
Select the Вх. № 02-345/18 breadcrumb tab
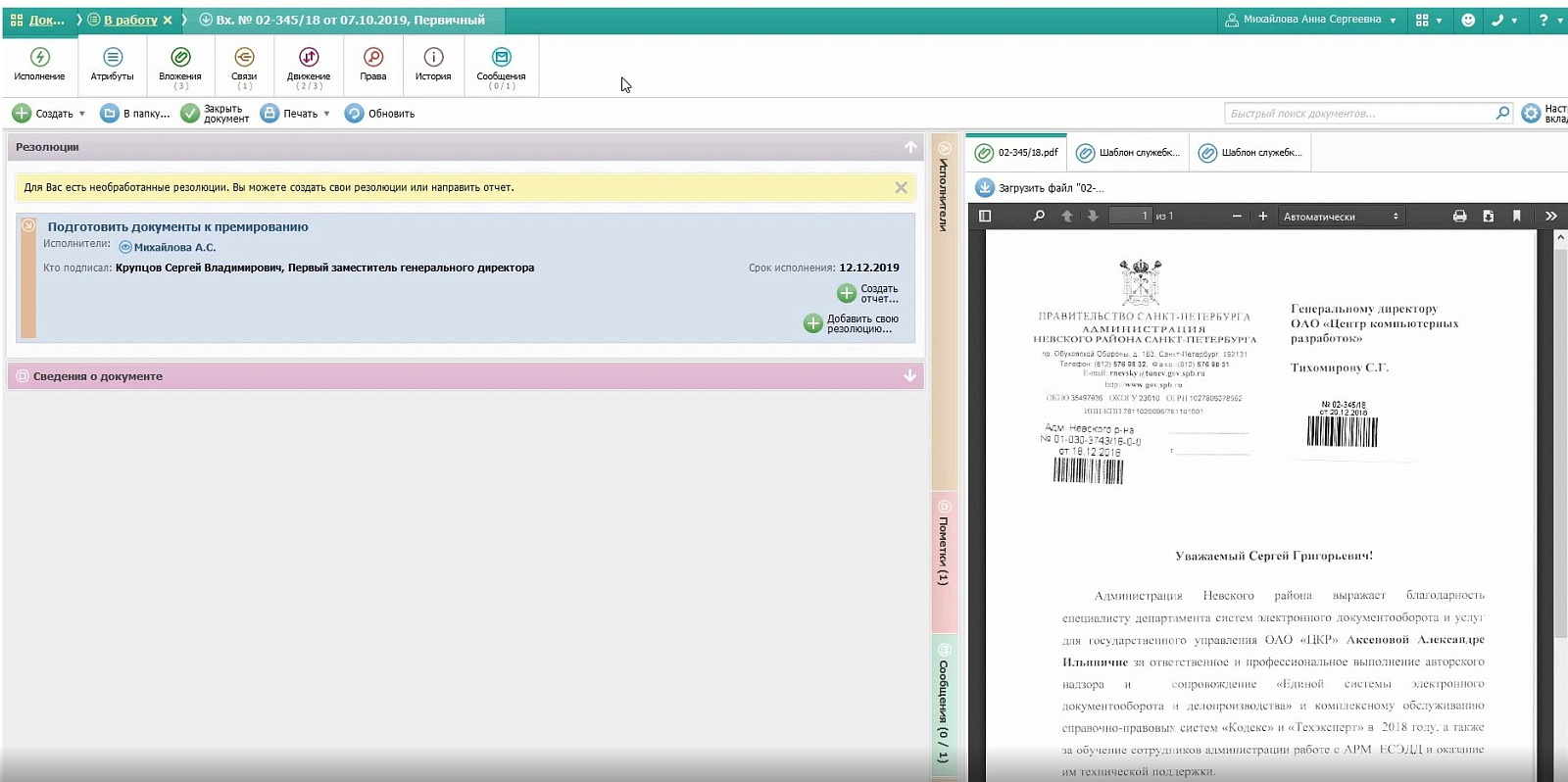pyautogui.click(x=342, y=20)
